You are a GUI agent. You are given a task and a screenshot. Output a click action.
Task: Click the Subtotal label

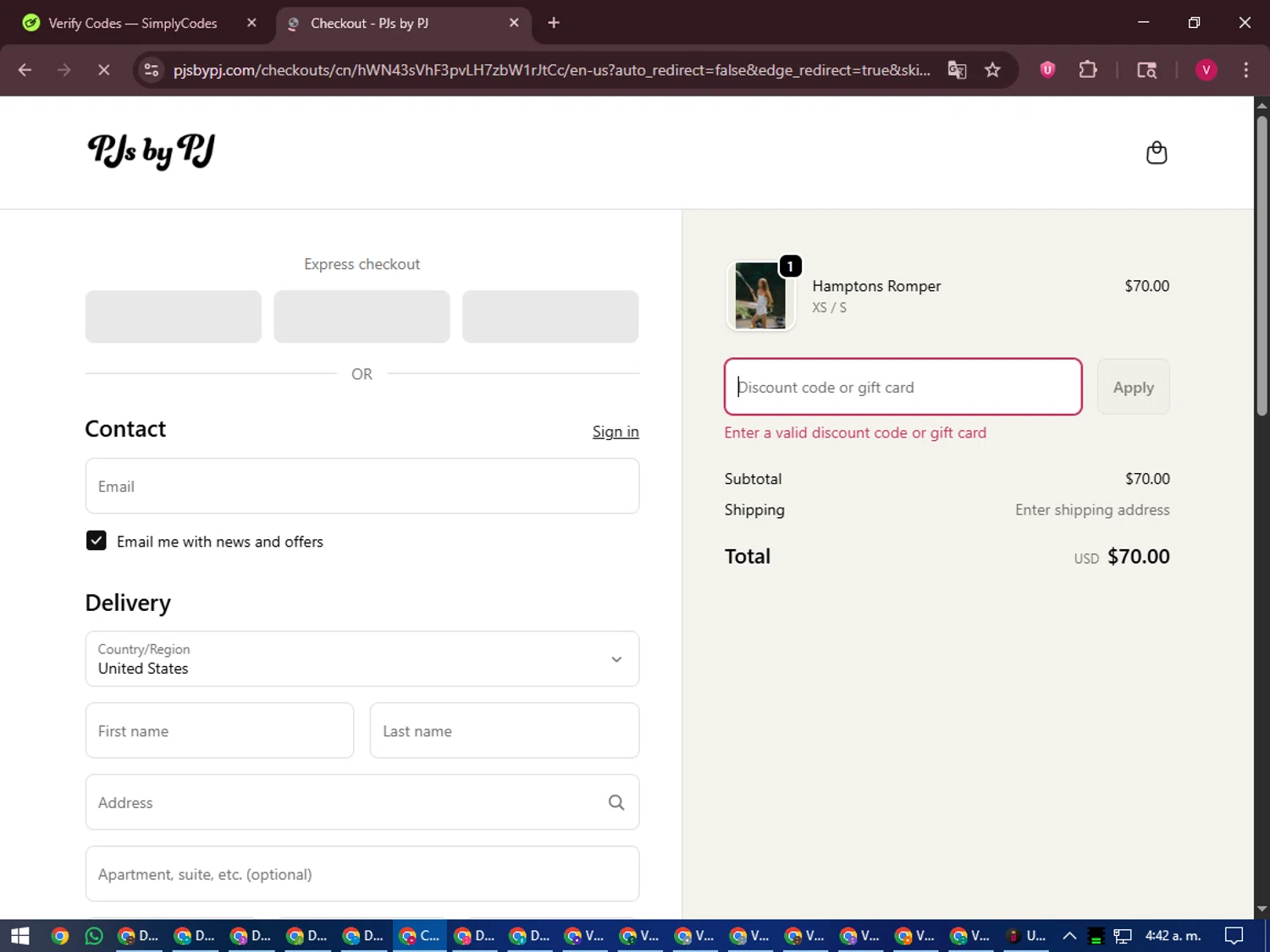click(x=753, y=478)
